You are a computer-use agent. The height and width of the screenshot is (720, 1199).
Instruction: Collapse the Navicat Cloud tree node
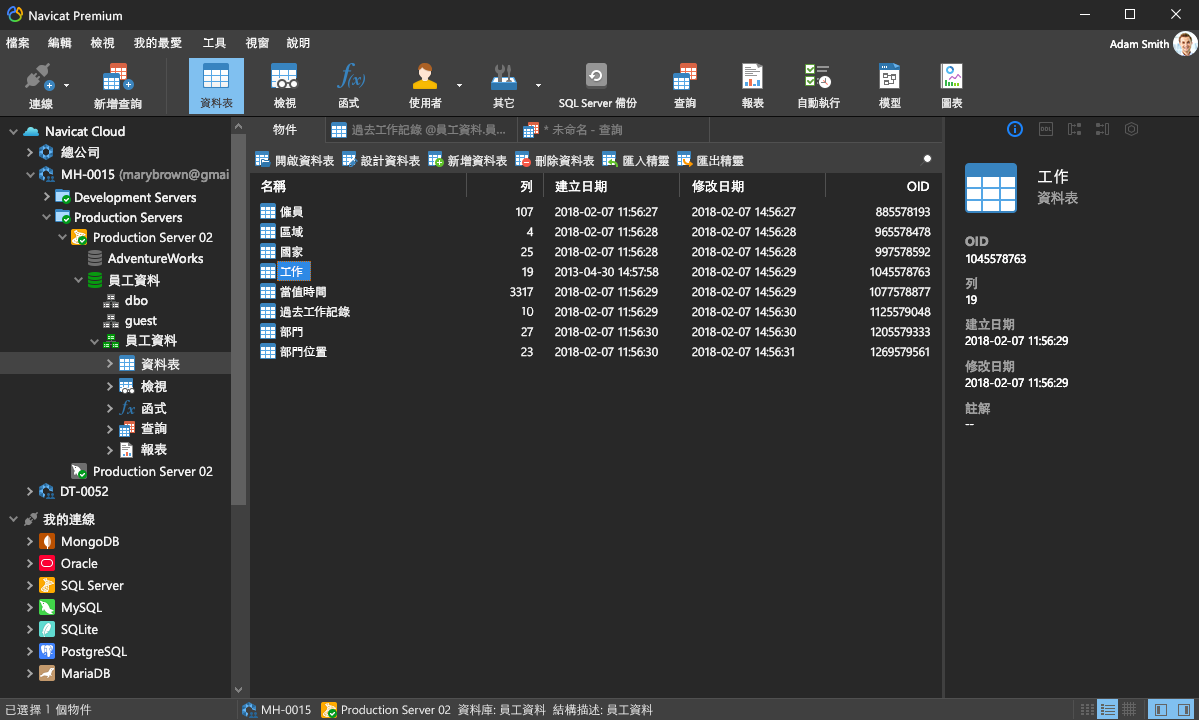13,131
